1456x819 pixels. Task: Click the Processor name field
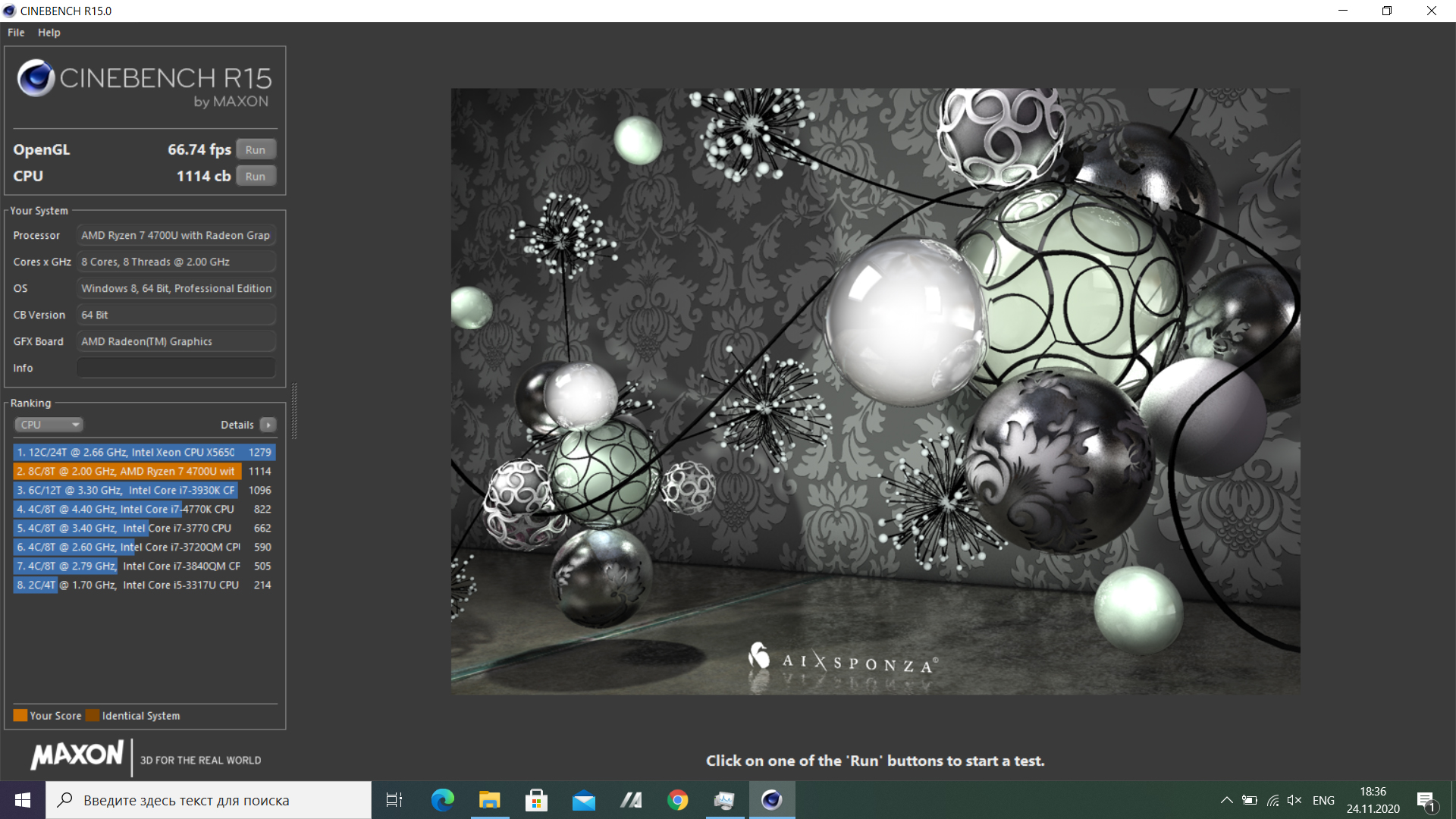(176, 235)
